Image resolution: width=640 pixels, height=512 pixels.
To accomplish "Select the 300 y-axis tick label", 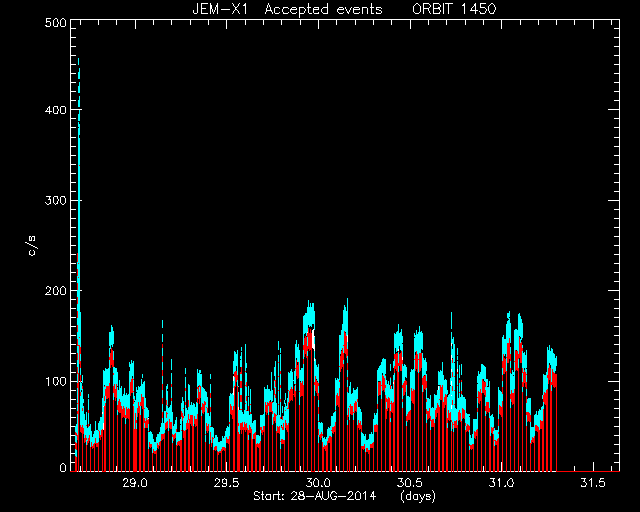I will pos(55,201).
